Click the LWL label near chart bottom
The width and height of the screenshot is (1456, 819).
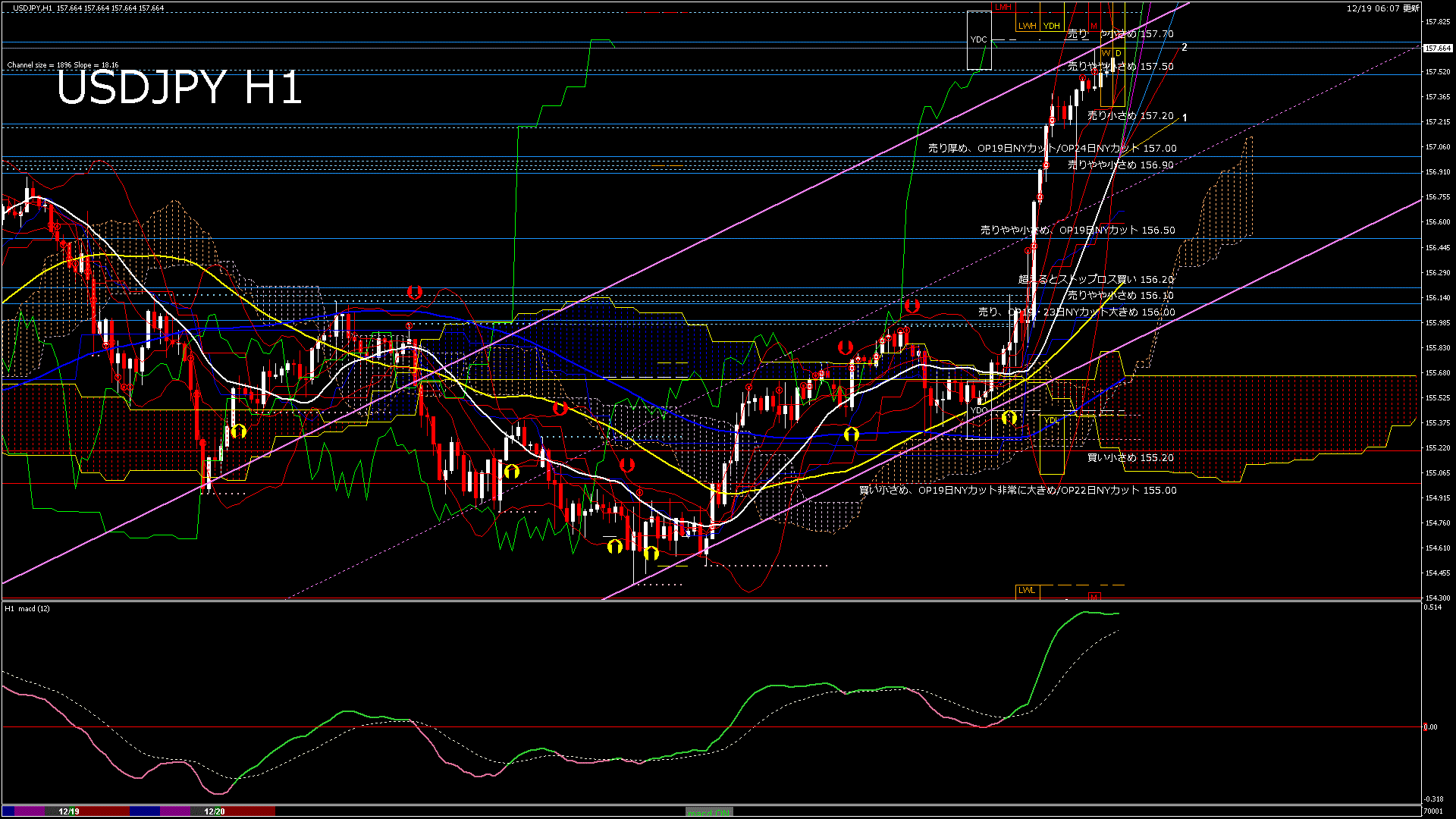[1026, 590]
